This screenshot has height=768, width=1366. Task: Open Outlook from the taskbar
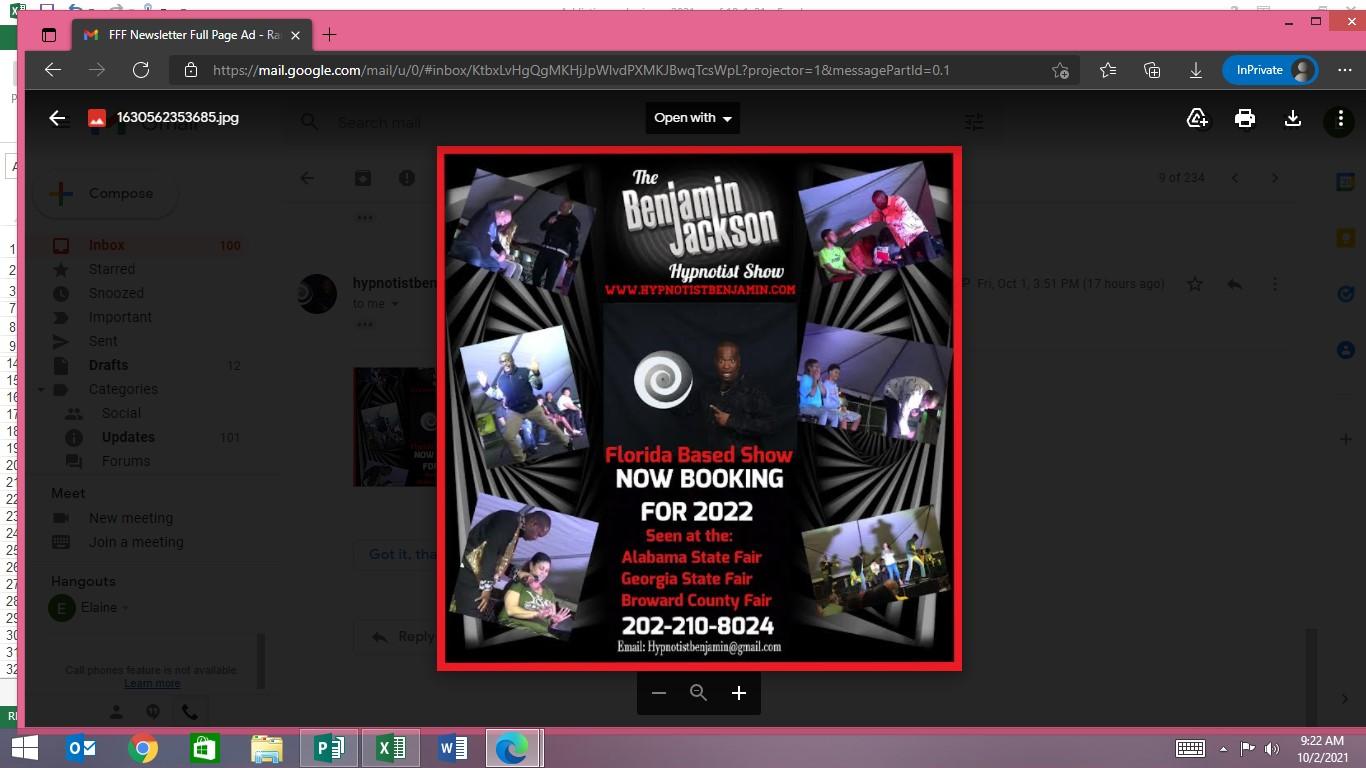(81, 748)
